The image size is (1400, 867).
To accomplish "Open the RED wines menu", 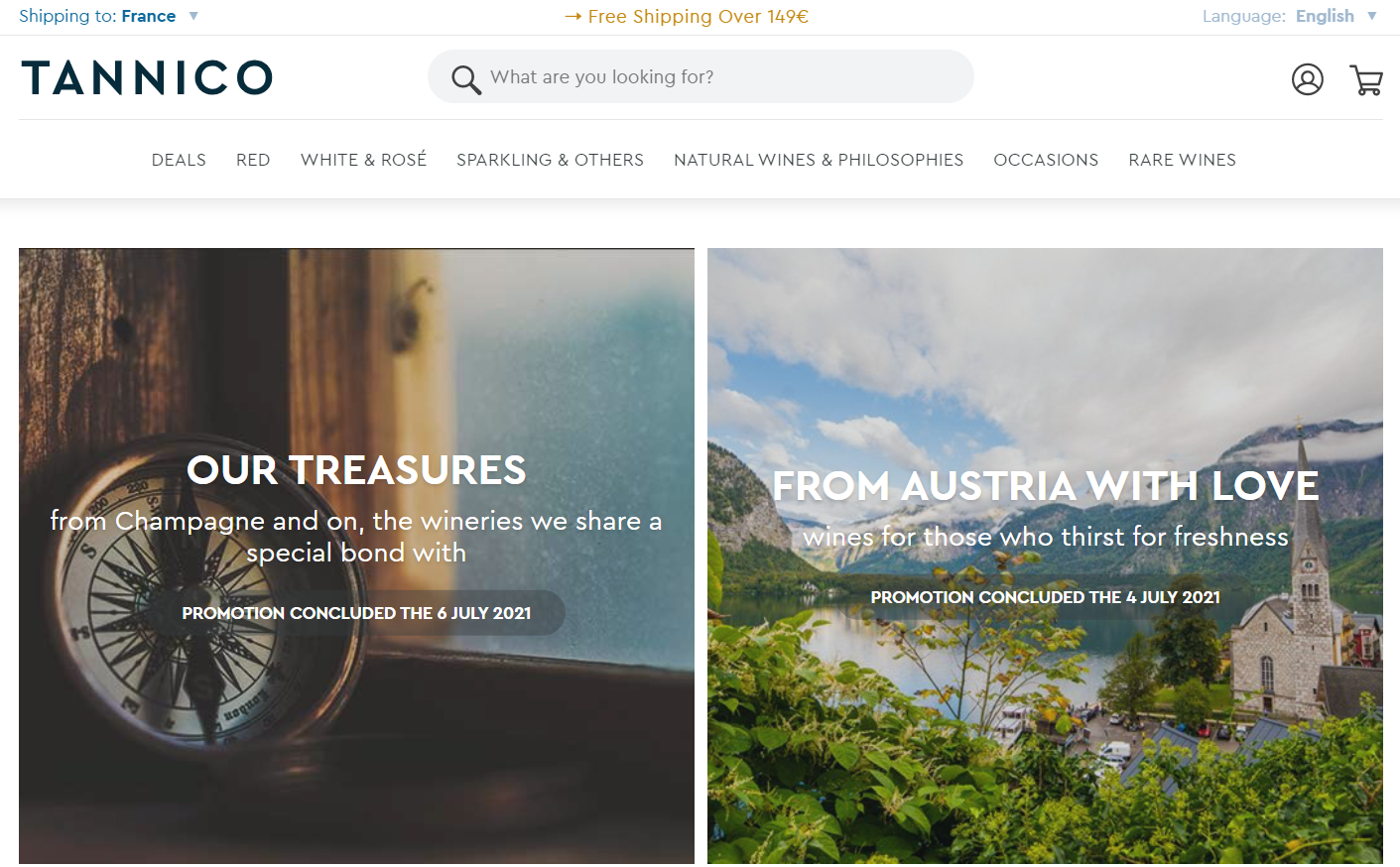I will point(253,160).
